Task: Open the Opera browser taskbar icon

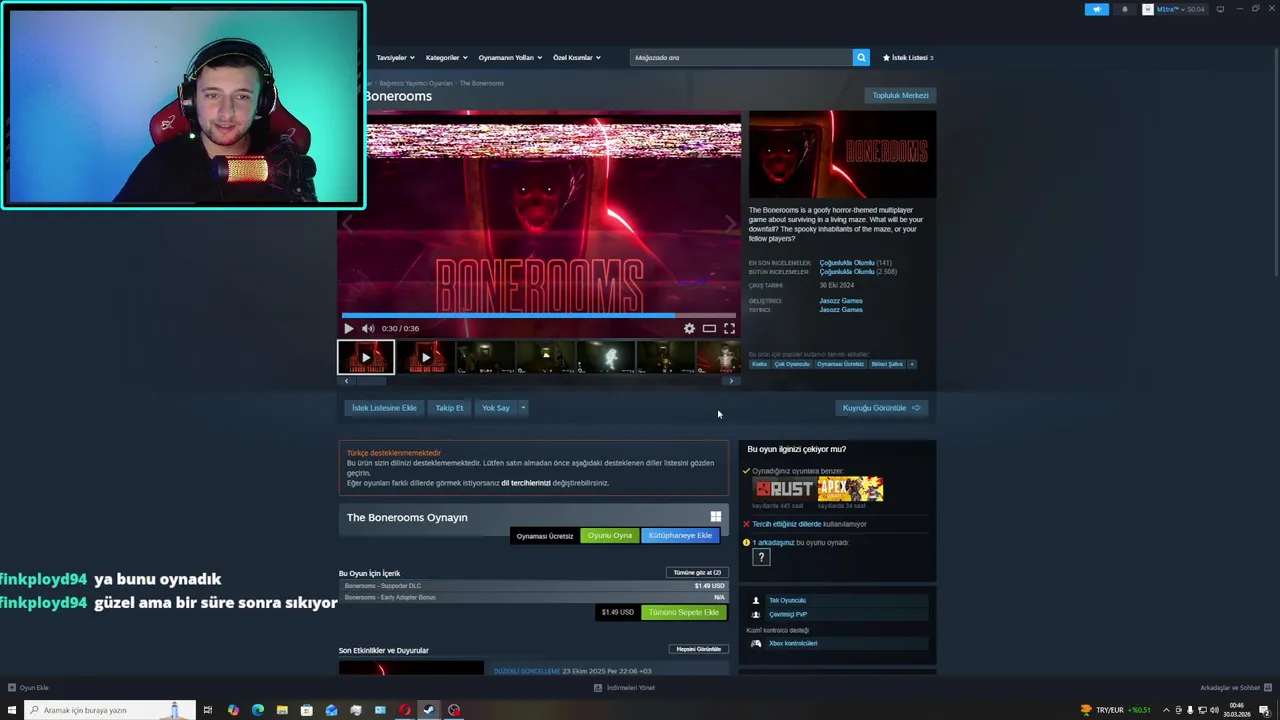Action: coord(405,710)
